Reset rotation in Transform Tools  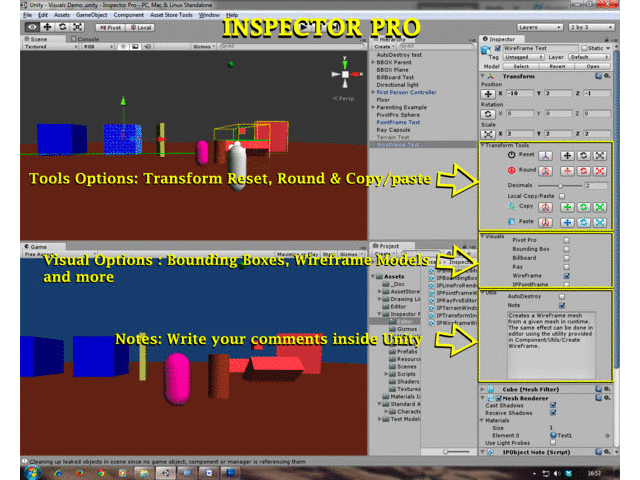(x=584, y=156)
